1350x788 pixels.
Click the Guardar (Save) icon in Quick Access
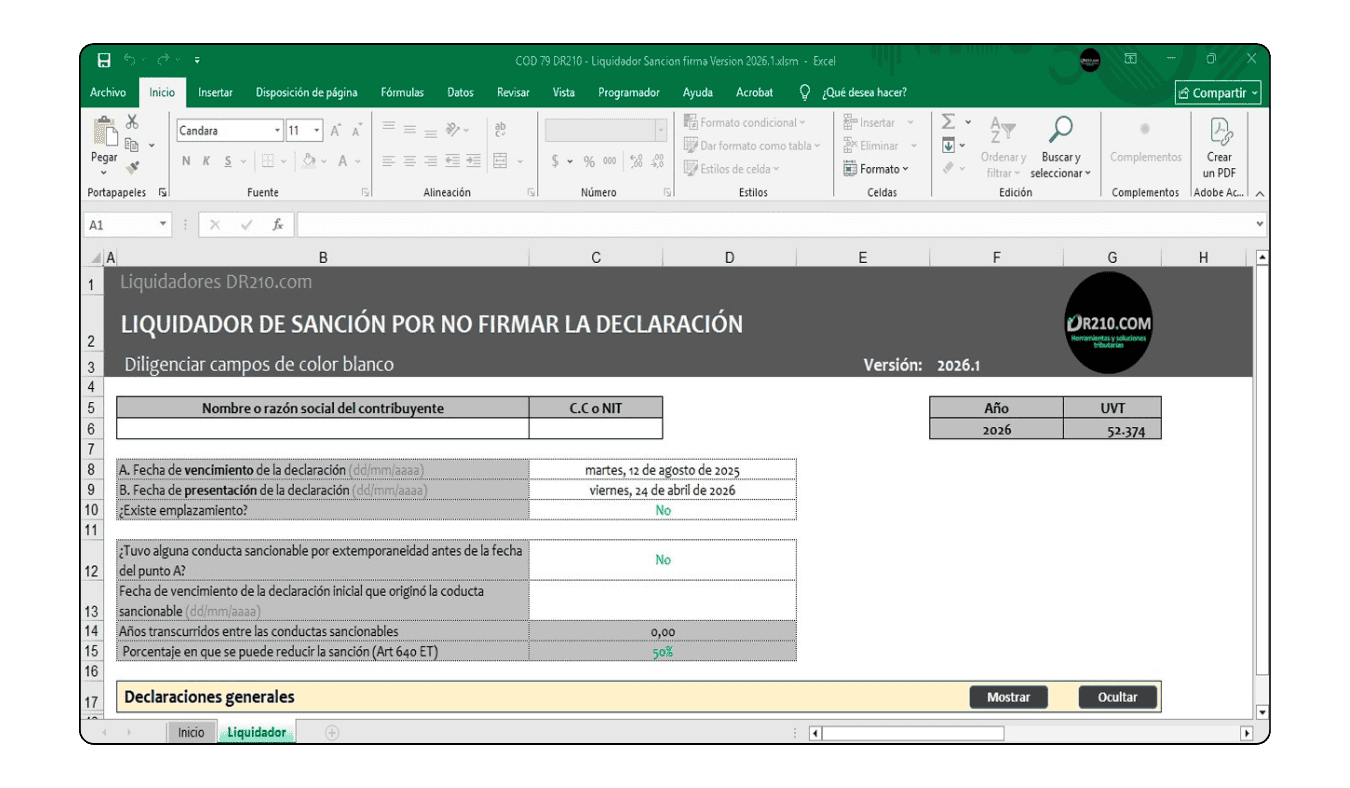pyautogui.click(x=103, y=60)
